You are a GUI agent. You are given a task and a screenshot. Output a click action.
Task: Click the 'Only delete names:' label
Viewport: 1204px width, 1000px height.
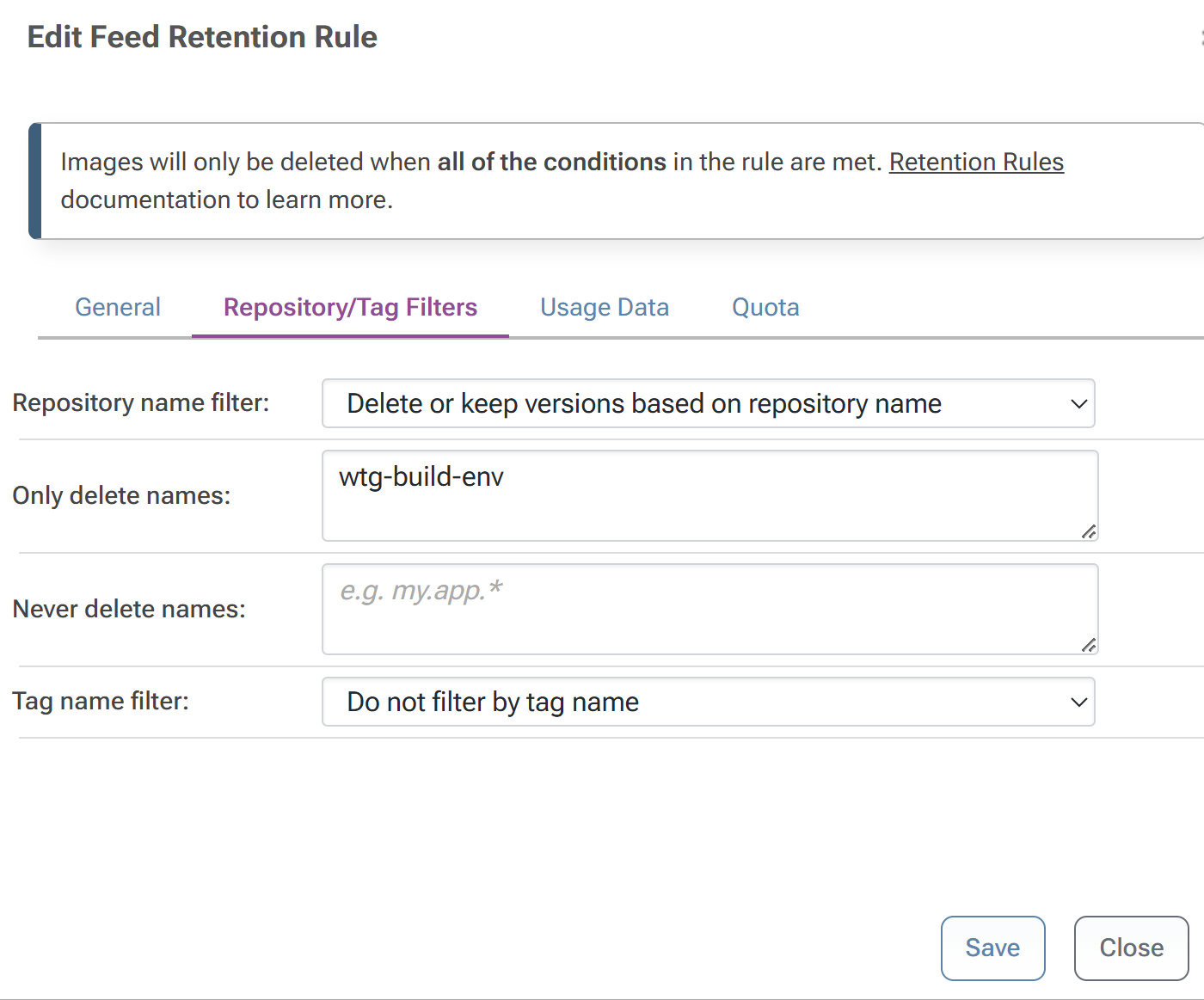pyautogui.click(x=121, y=495)
